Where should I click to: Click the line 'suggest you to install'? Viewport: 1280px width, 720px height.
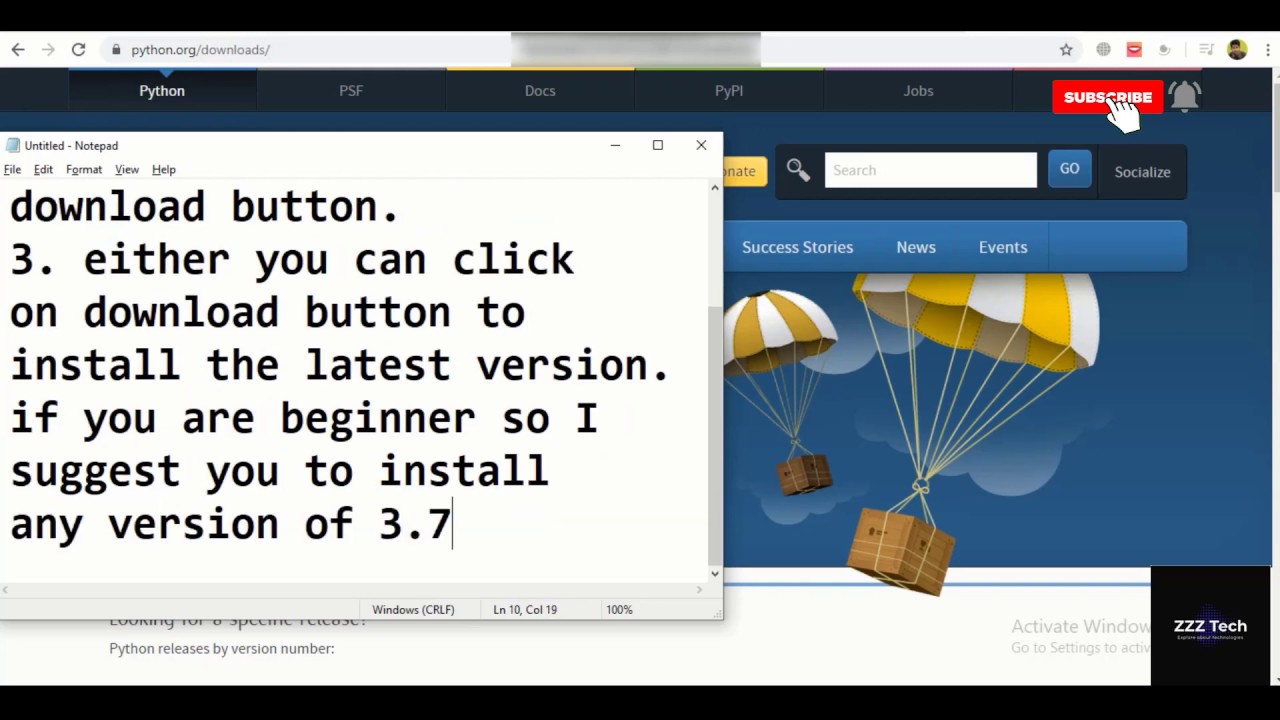(279, 472)
